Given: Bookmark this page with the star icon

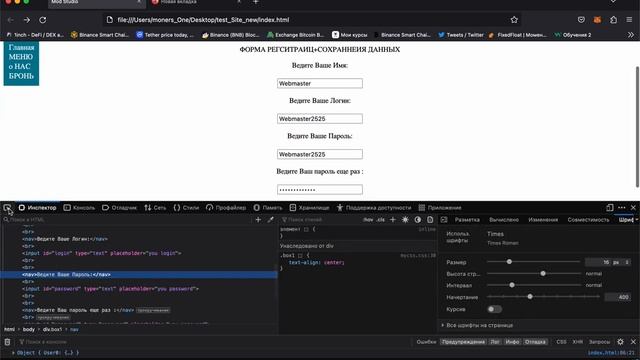Looking at the screenshot, I should (514, 20).
